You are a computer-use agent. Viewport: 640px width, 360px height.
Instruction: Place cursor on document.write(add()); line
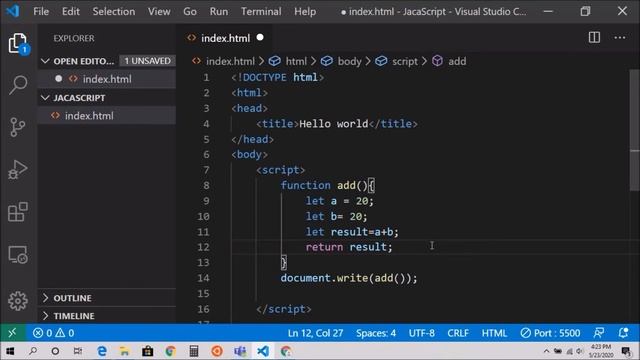pos(349,278)
